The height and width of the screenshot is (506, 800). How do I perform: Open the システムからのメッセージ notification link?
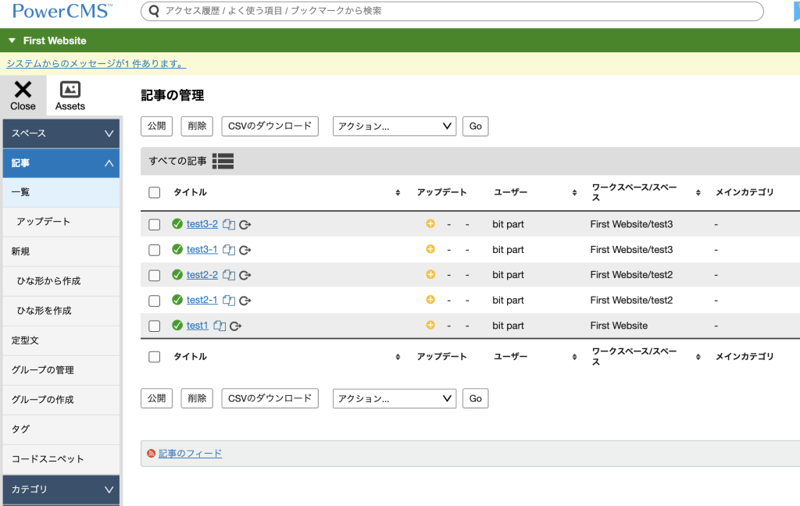[96, 63]
